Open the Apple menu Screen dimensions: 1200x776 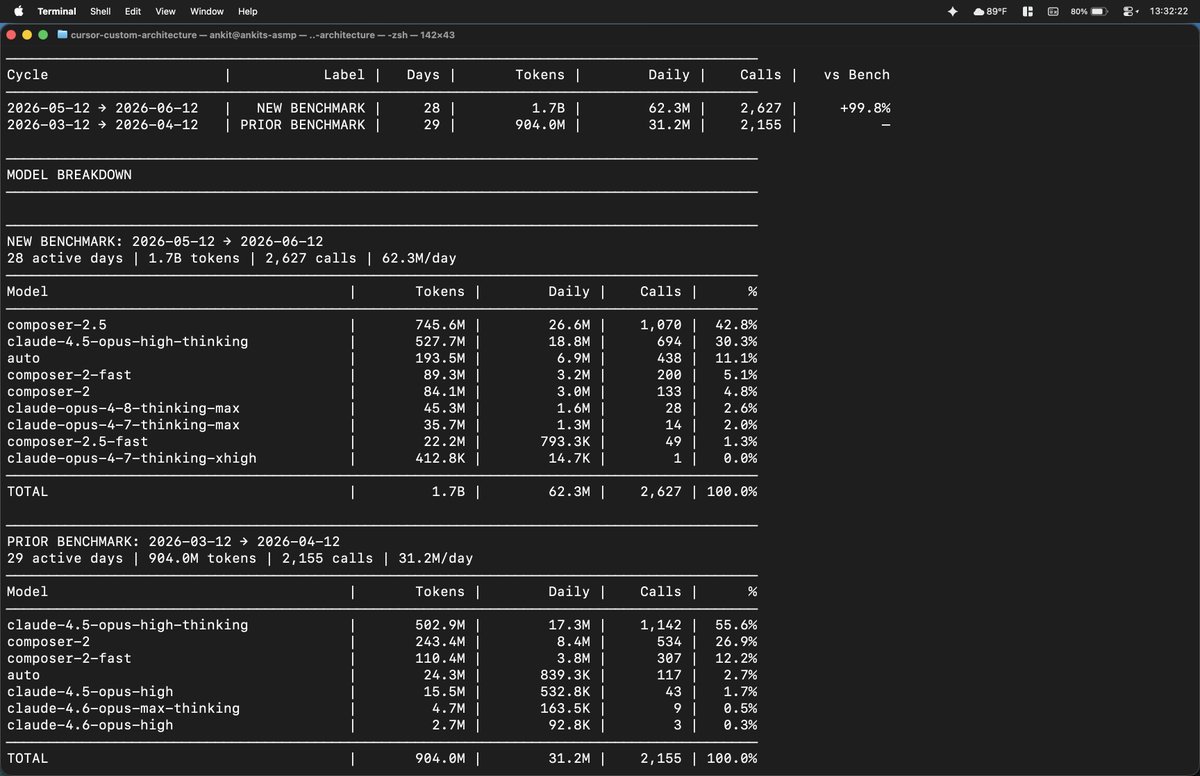18,11
